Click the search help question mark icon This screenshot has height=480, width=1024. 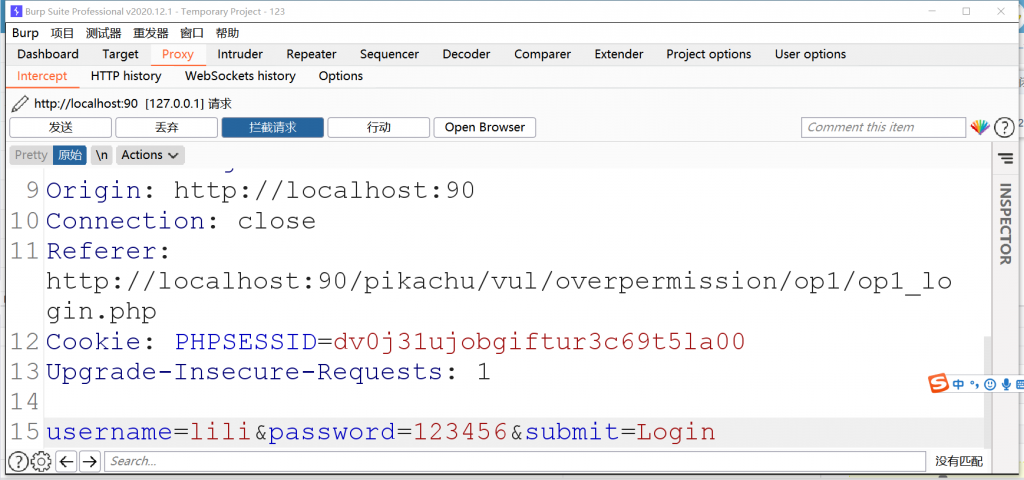(18, 461)
